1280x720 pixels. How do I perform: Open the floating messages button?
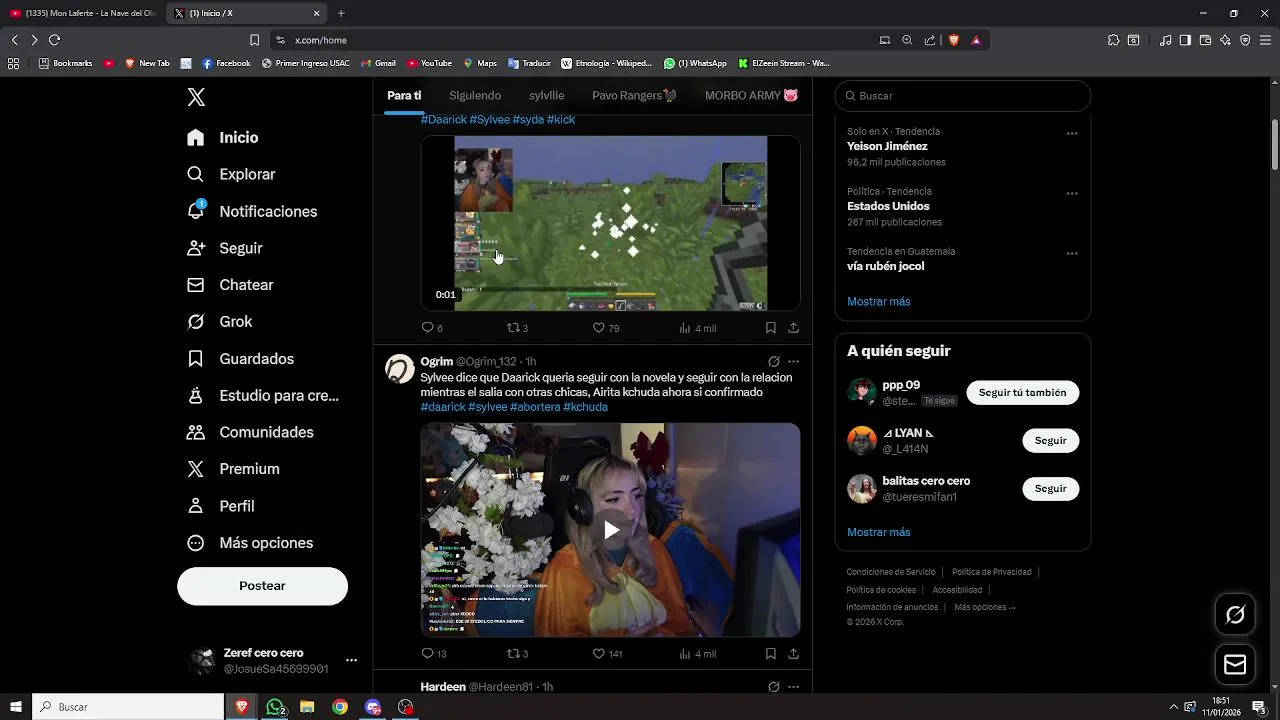(x=1235, y=665)
